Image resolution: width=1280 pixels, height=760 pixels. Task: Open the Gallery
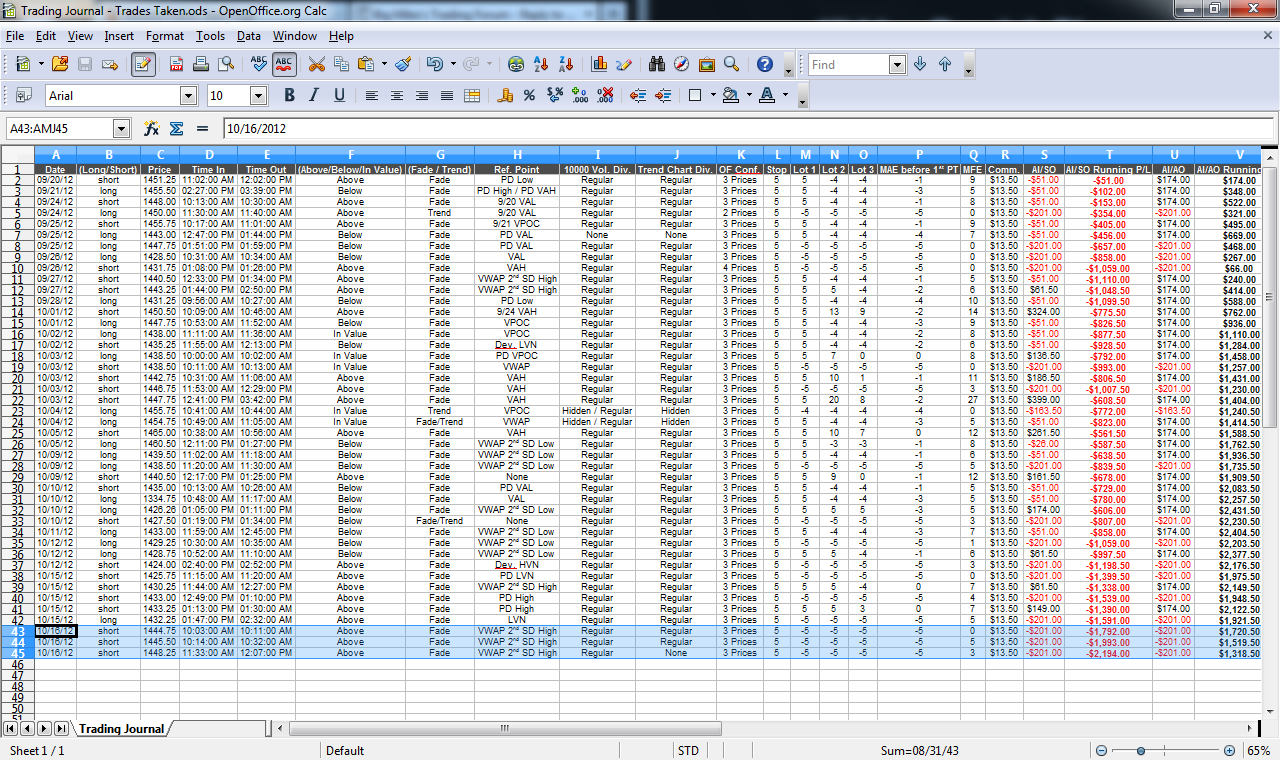point(707,65)
